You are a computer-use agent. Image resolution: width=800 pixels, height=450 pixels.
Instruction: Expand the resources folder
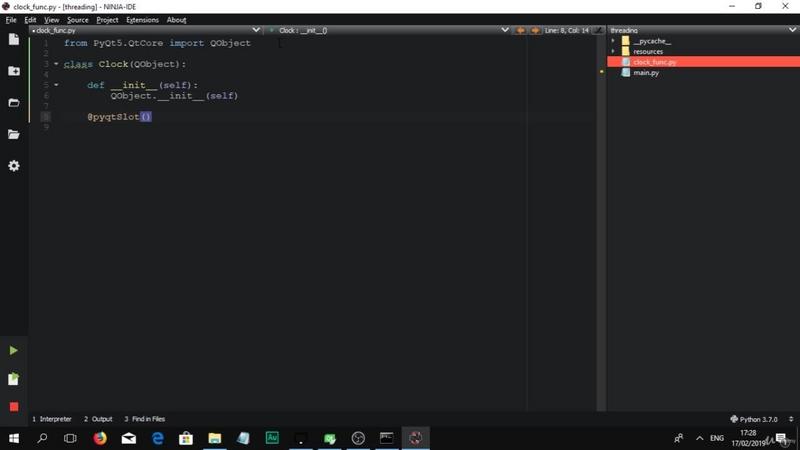pos(613,52)
